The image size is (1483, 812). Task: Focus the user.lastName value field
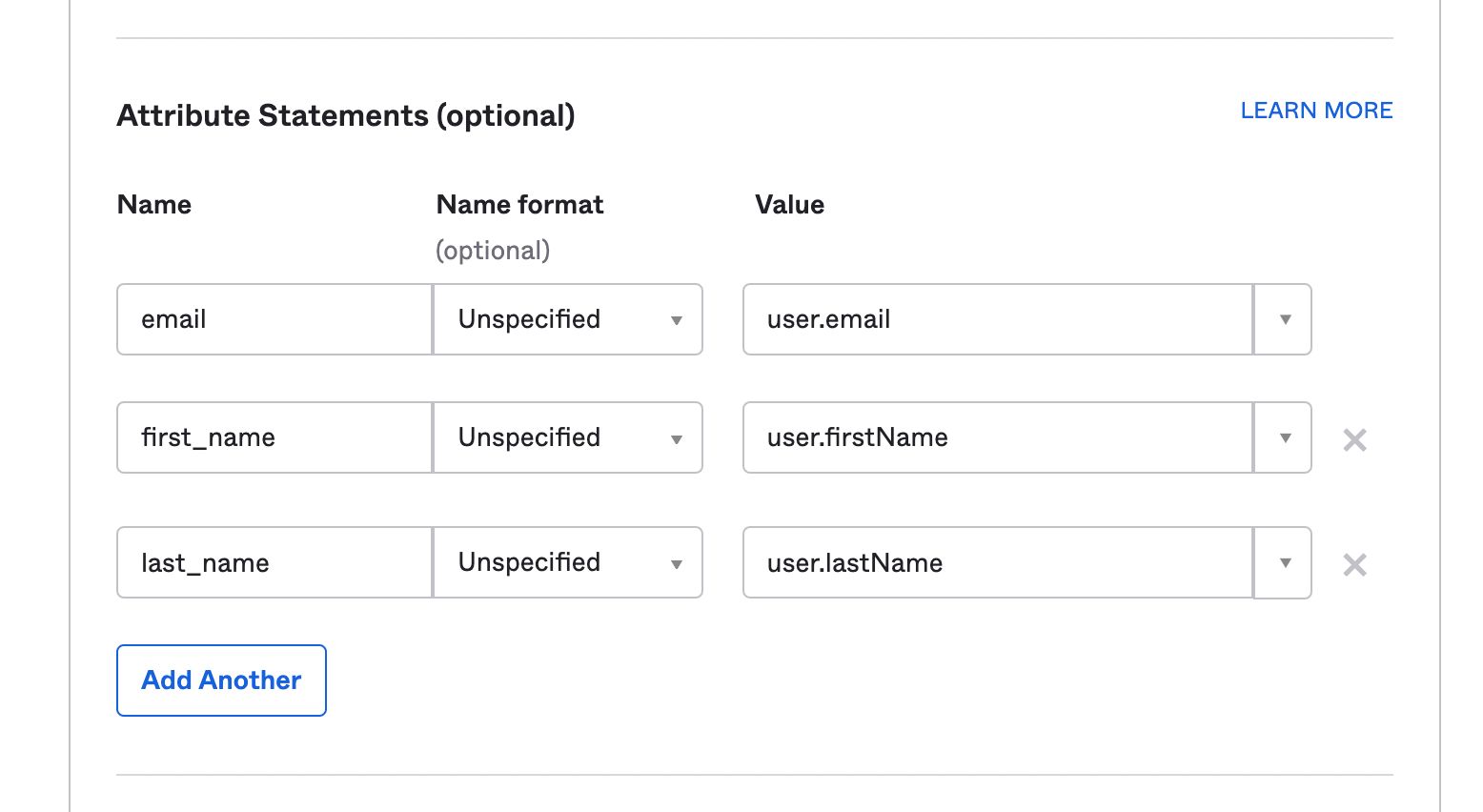pyautogui.click(x=997, y=562)
